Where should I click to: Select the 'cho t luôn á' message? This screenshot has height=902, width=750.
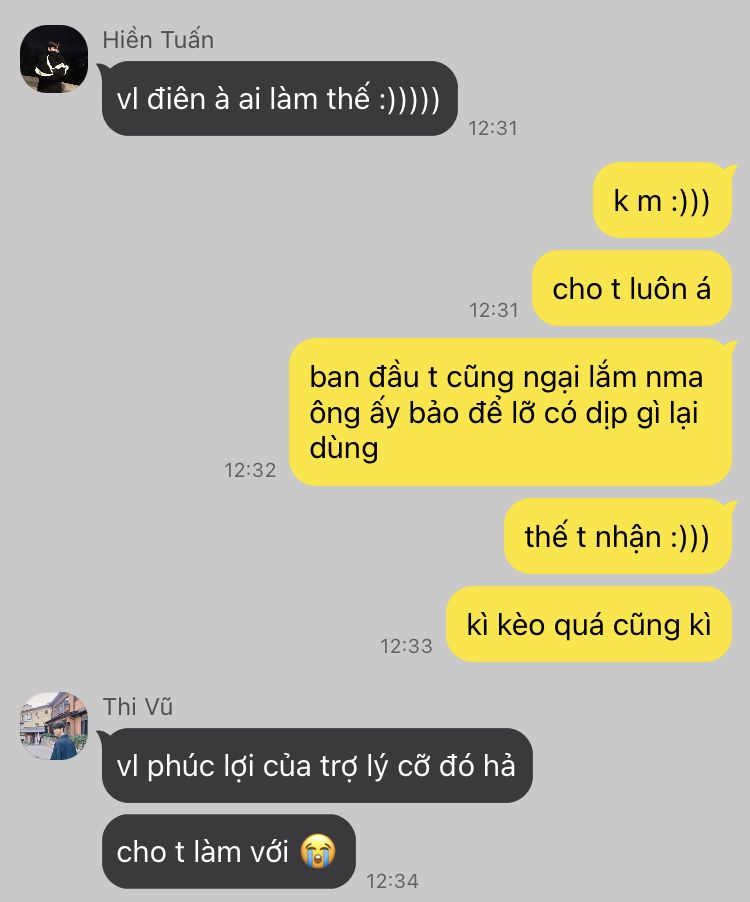point(632,288)
